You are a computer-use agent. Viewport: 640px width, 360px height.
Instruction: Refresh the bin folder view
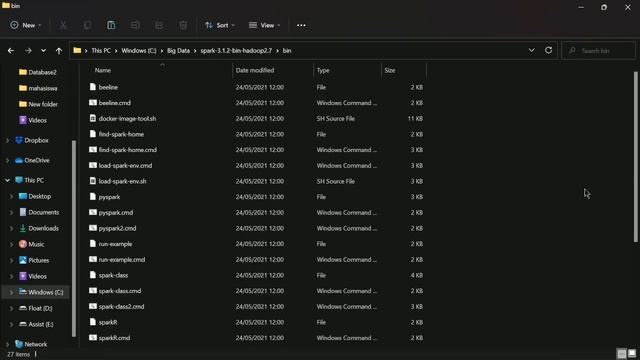(x=549, y=50)
